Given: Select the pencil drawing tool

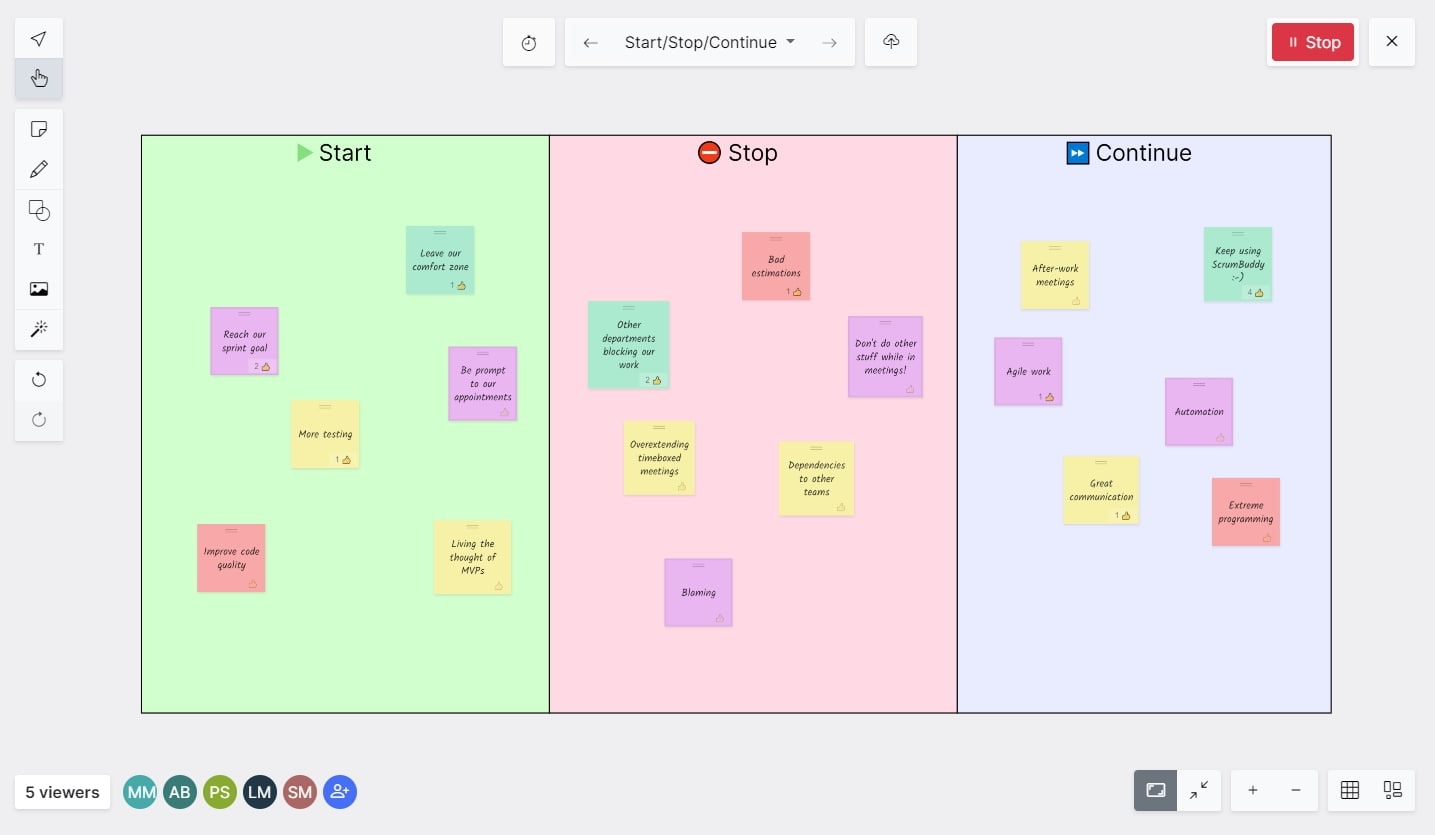Looking at the screenshot, I should (x=38, y=169).
